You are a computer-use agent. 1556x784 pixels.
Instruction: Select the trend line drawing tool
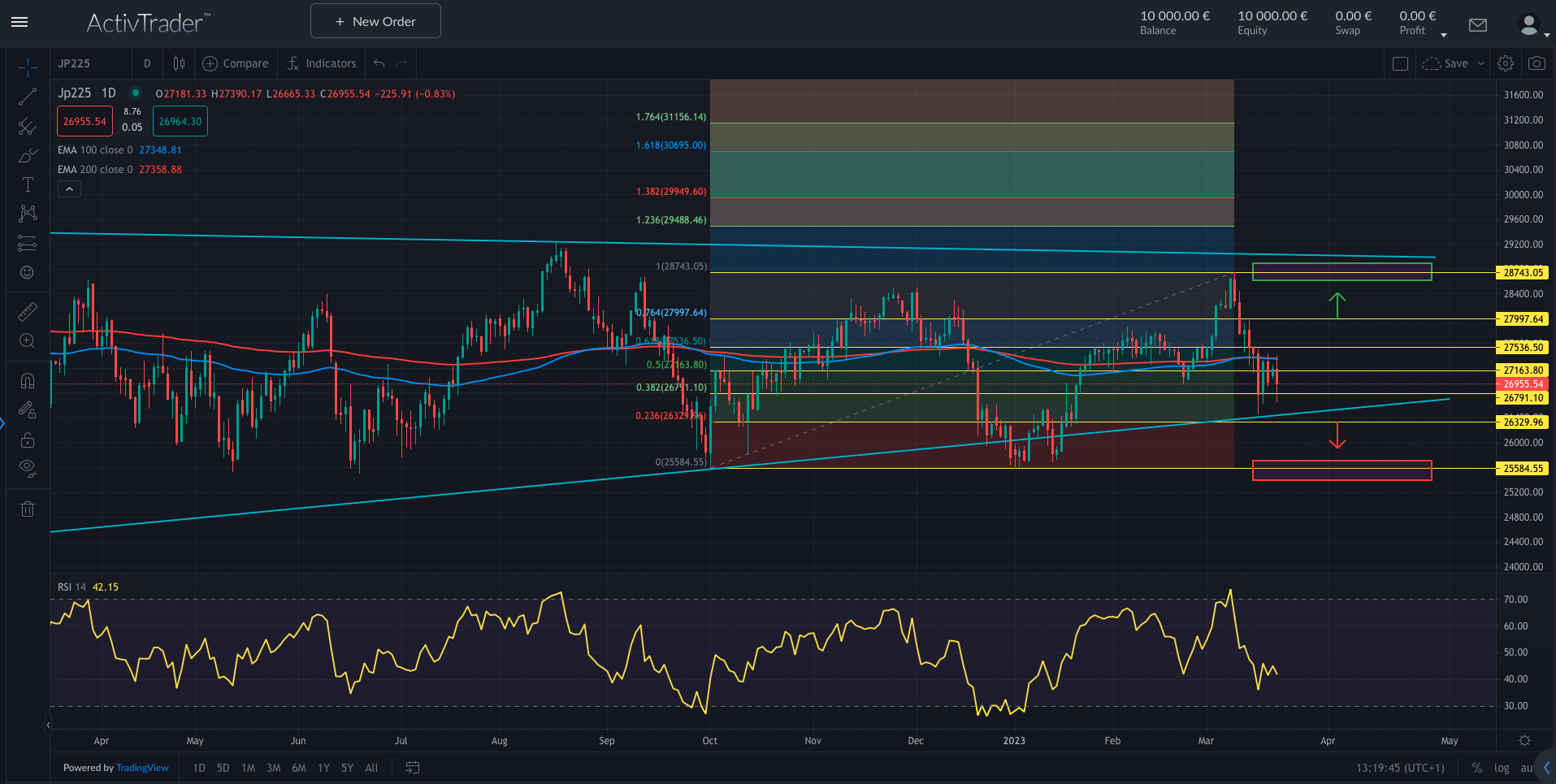coord(27,96)
